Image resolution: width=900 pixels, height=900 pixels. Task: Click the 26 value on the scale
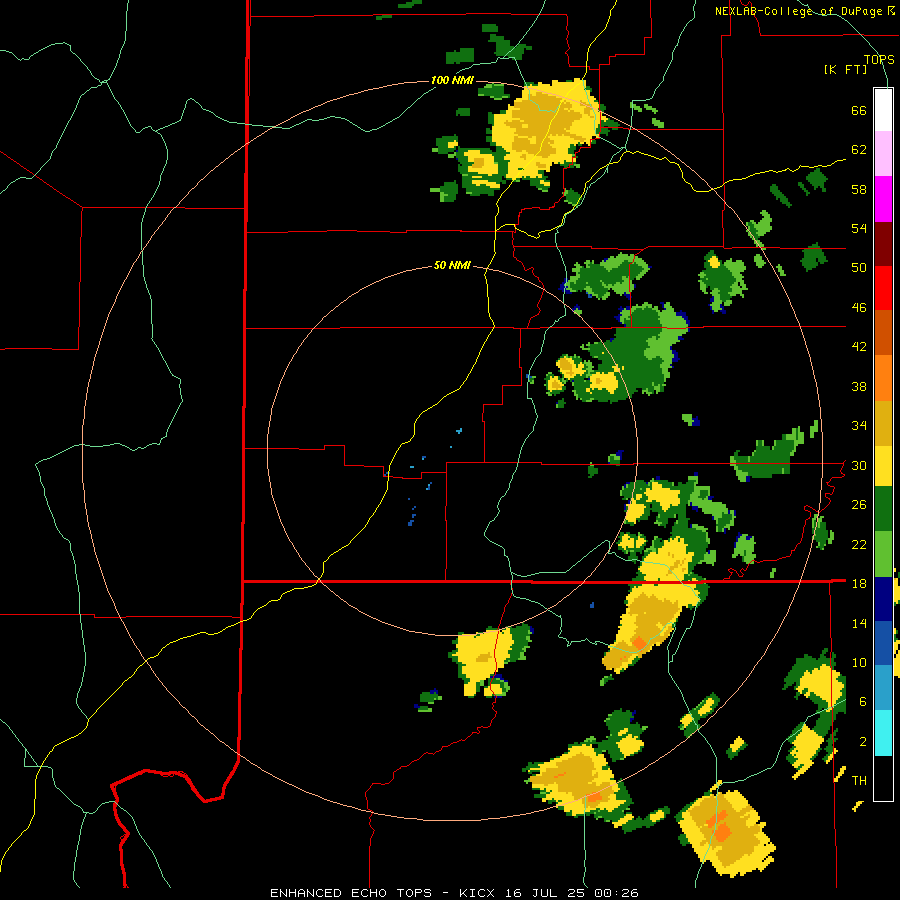tap(859, 505)
